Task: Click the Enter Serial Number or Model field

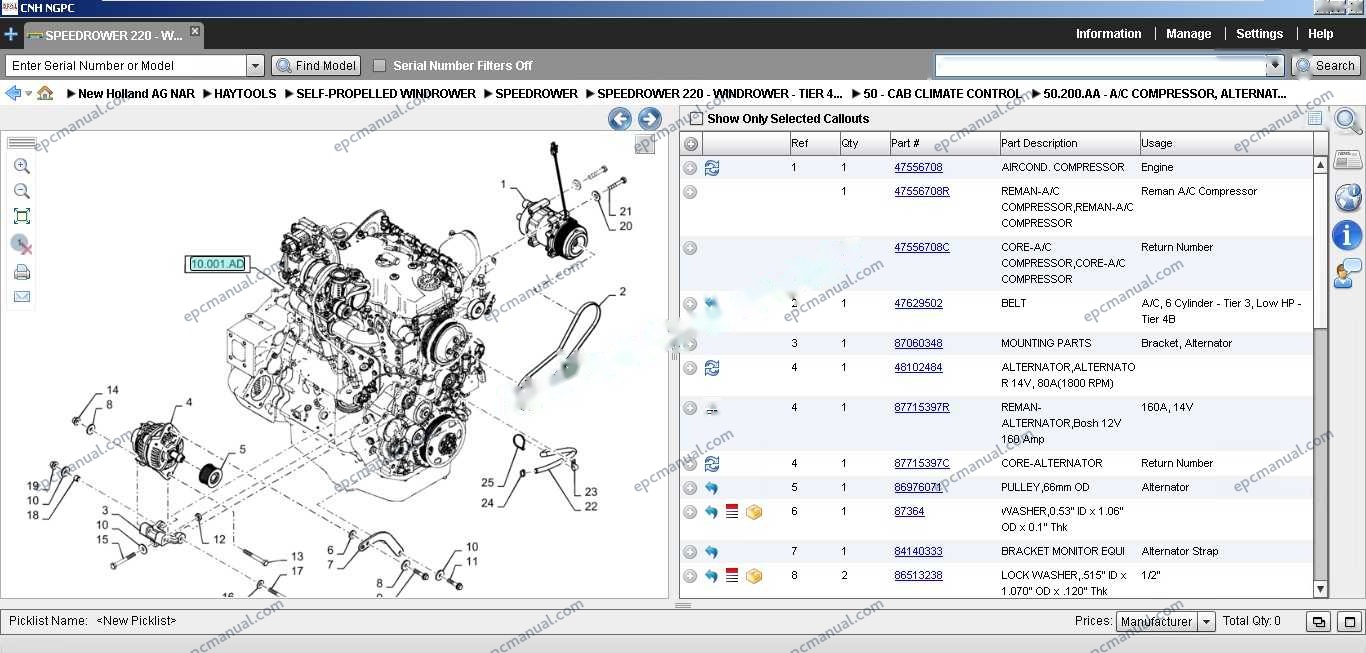Action: (x=126, y=66)
